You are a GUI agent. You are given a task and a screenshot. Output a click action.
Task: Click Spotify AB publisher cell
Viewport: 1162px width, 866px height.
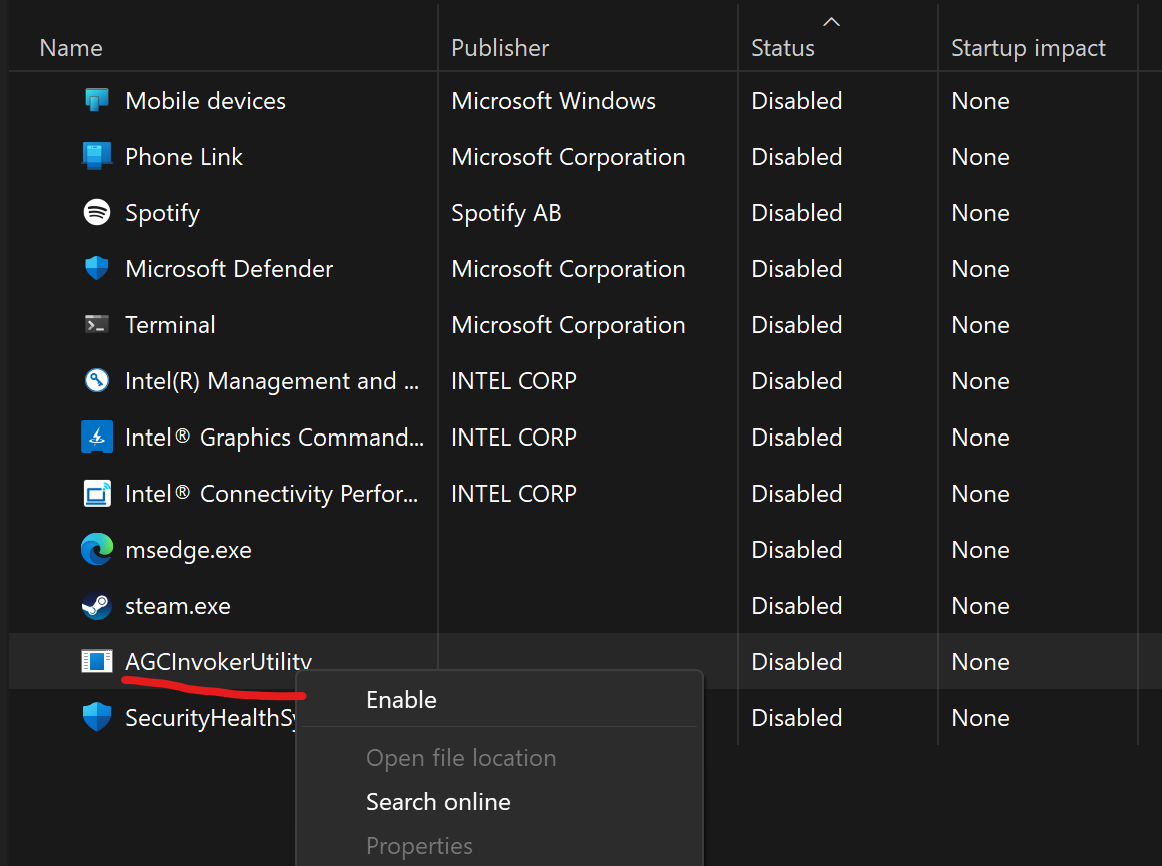(506, 214)
